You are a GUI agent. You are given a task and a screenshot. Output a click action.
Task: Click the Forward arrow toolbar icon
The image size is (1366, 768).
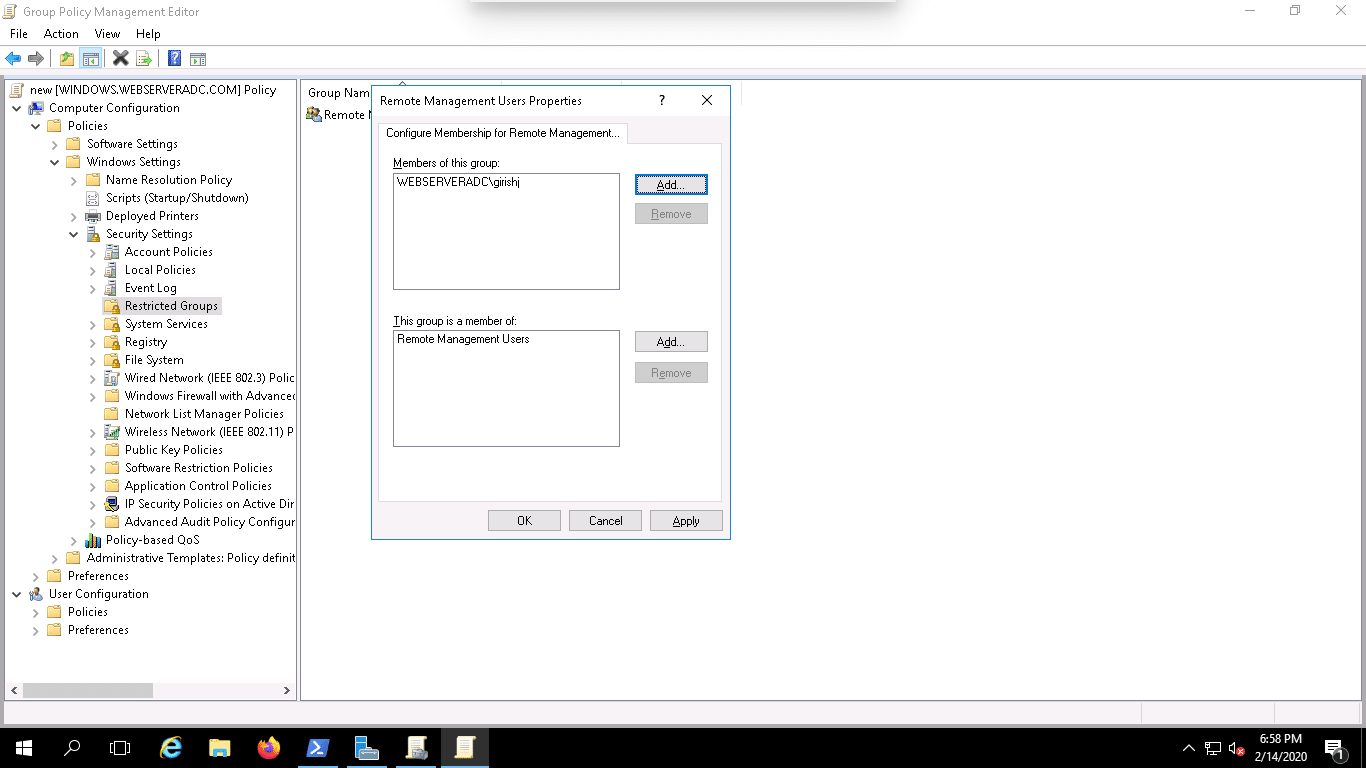click(x=36, y=59)
